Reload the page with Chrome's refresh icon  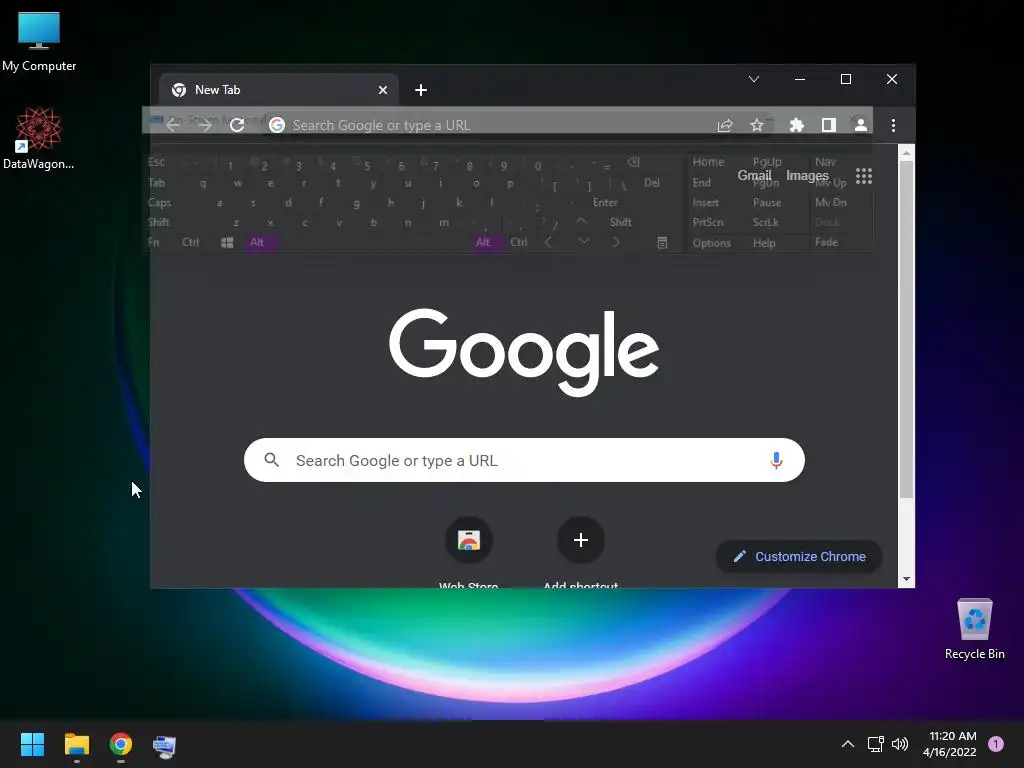tap(237, 125)
